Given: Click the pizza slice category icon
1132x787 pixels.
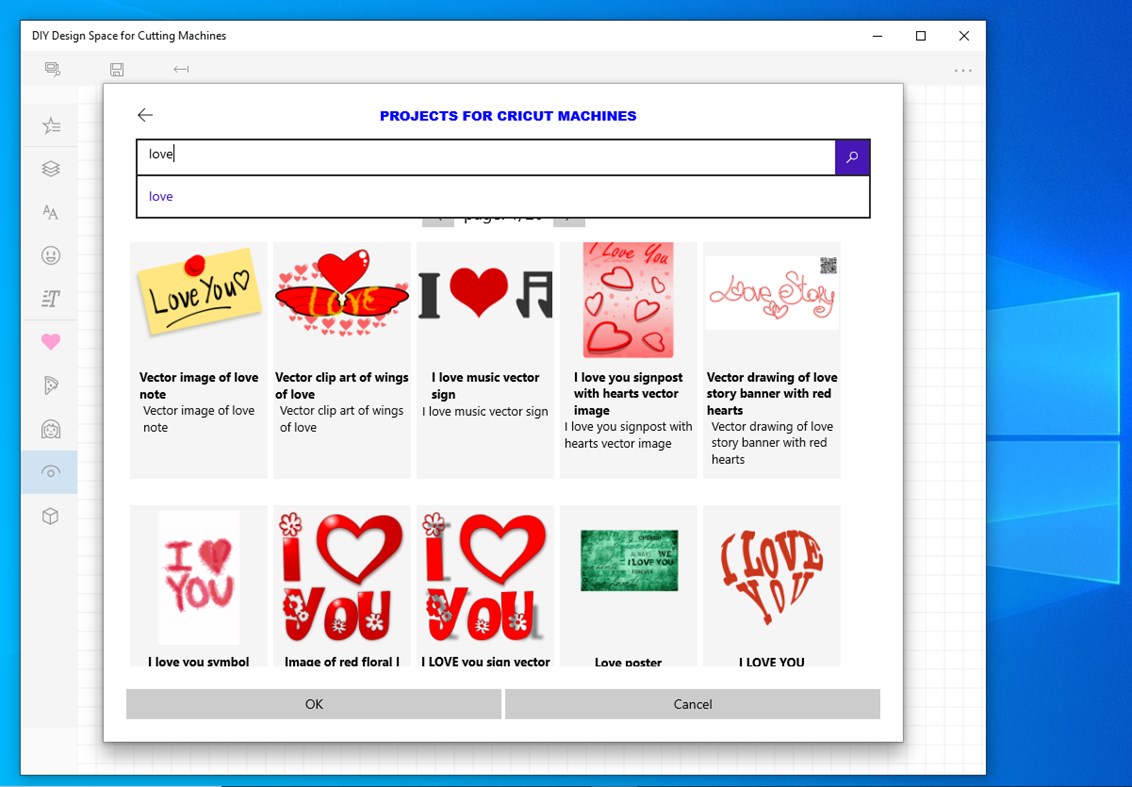Looking at the screenshot, I should 50,385.
